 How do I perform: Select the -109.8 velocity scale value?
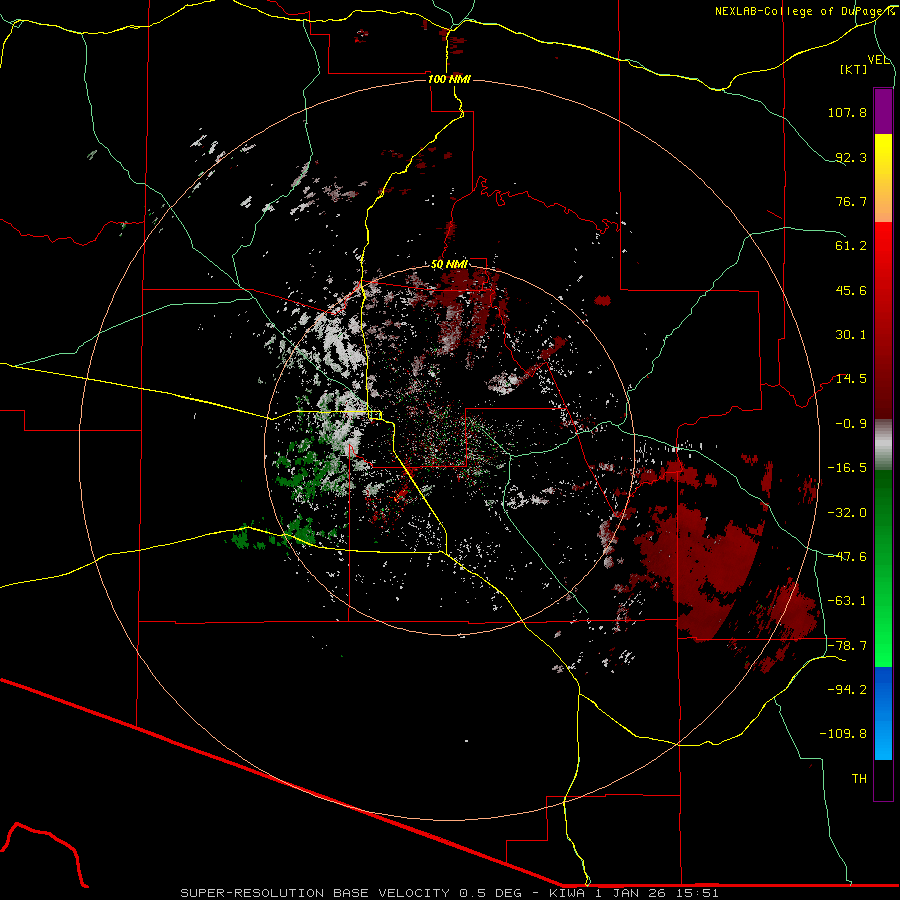(843, 734)
